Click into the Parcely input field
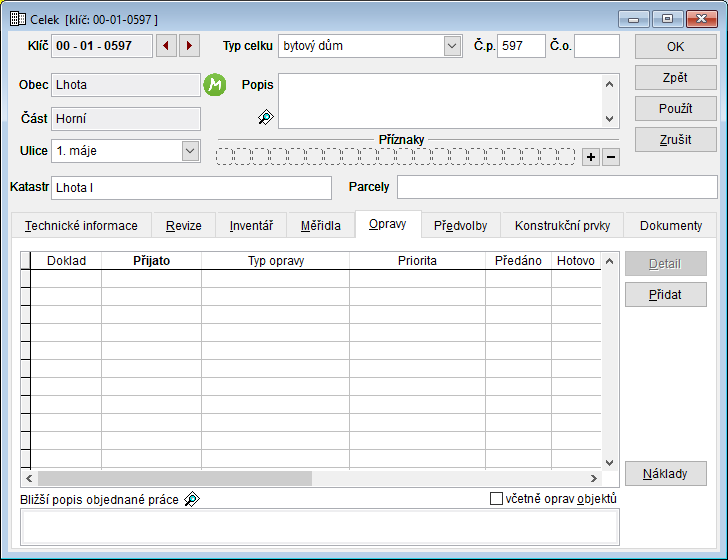Viewport: 728px width, 560px height. tap(557, 187)
